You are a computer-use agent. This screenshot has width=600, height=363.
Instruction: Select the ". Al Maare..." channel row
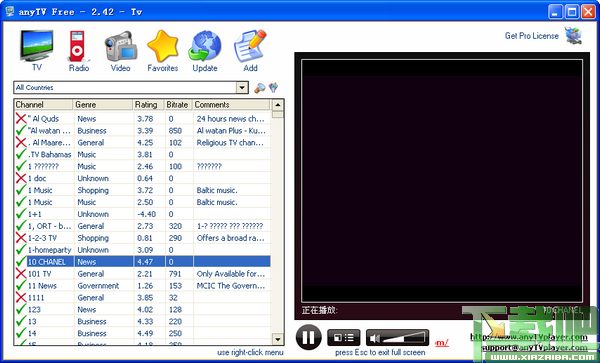pyautogui.click(x=142, y=142)
